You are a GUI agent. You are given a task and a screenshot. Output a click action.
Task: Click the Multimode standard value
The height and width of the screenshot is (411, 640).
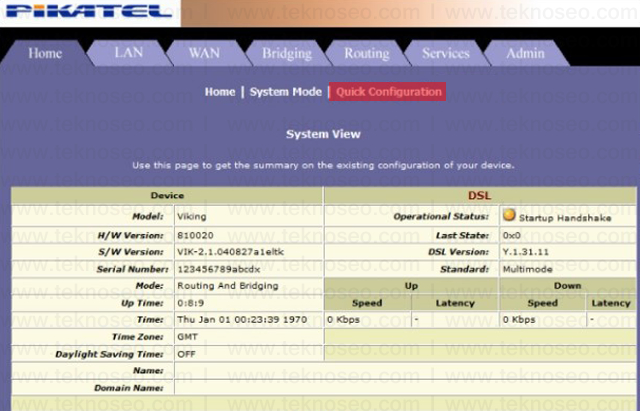click(527, 269)
